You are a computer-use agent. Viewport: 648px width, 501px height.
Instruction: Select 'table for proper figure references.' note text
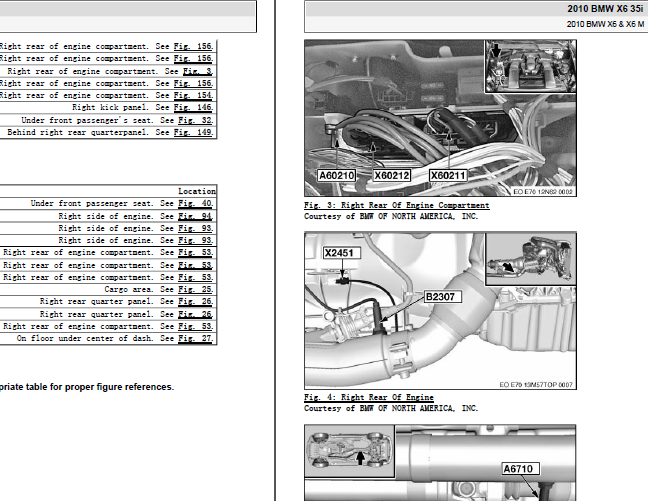[99, 387]
